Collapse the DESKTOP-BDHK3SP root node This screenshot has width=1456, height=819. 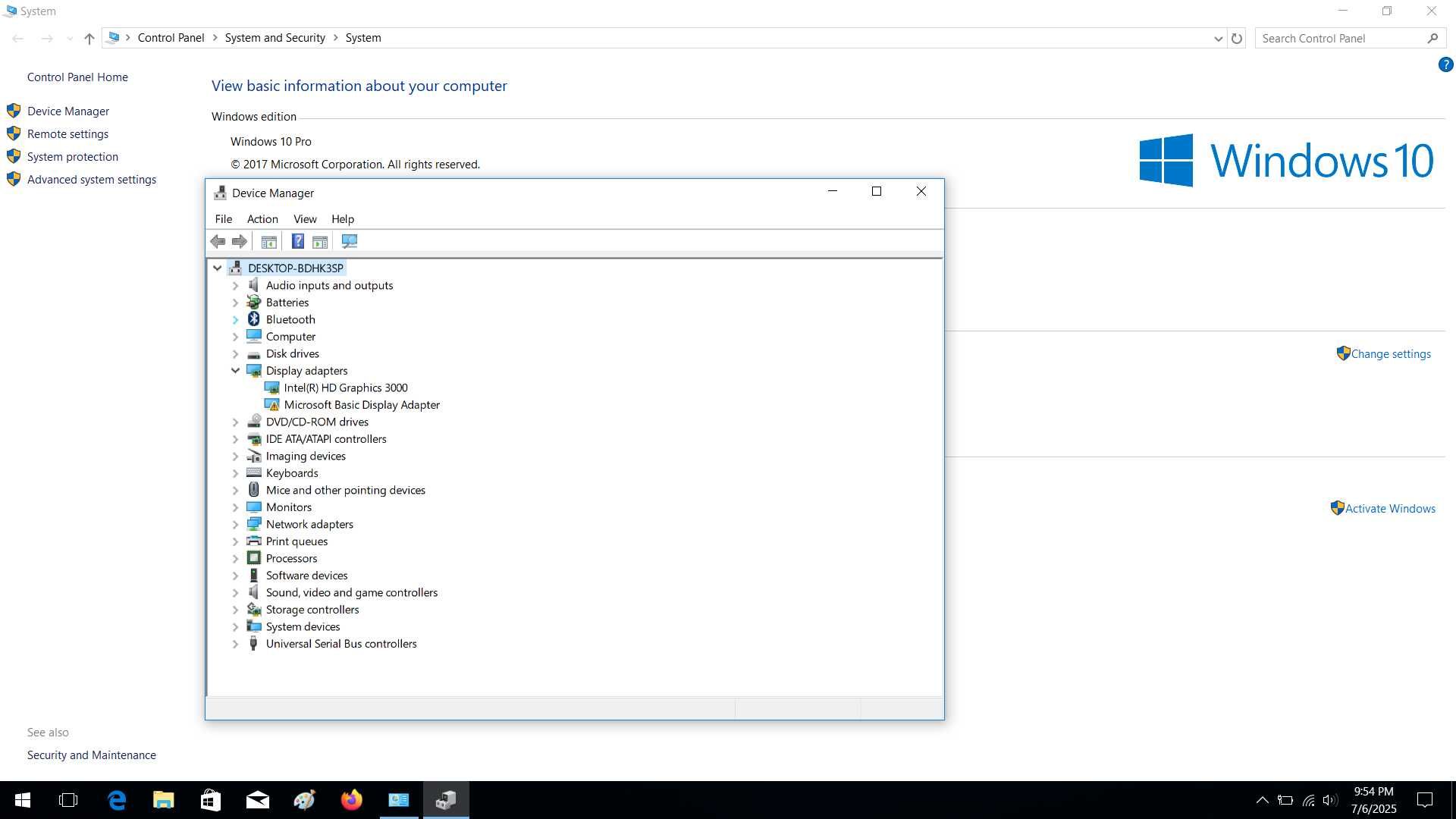coord(218,268)
